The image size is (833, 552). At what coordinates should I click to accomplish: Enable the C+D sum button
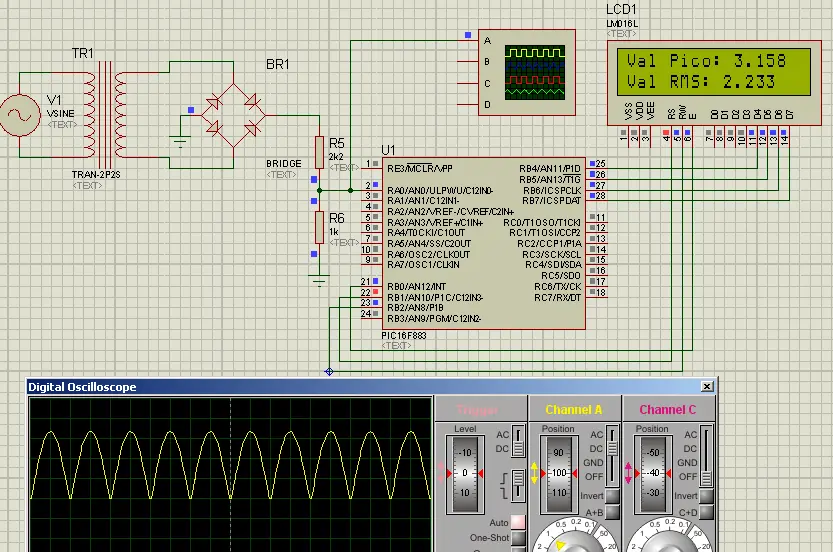point(706,512)
